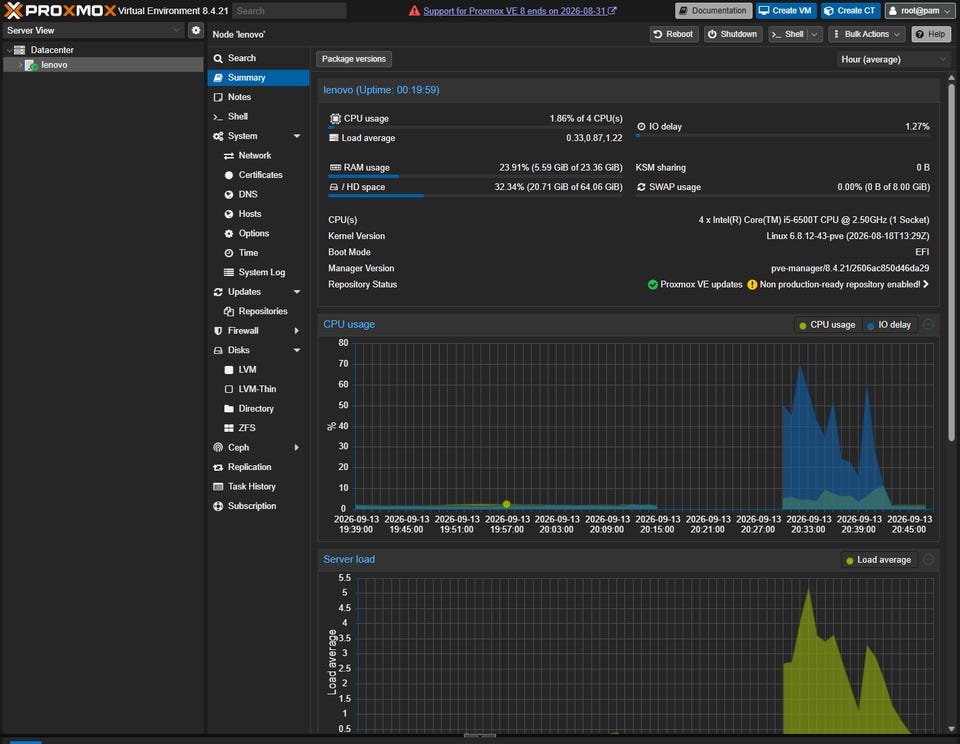
Task: Toggle Load average series in legend
Action: click(879, 560)
